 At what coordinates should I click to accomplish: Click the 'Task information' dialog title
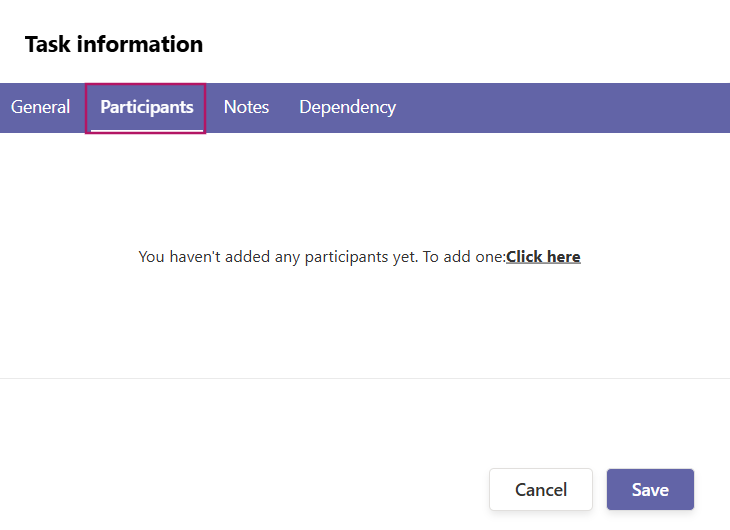click(x=114, y=44)
